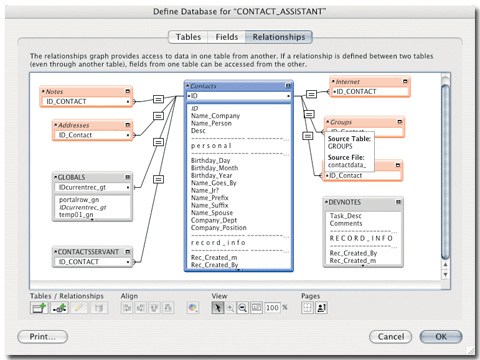Click the rightmost icon in the Align group
480x360 pixels.
(x=168, y=308)
